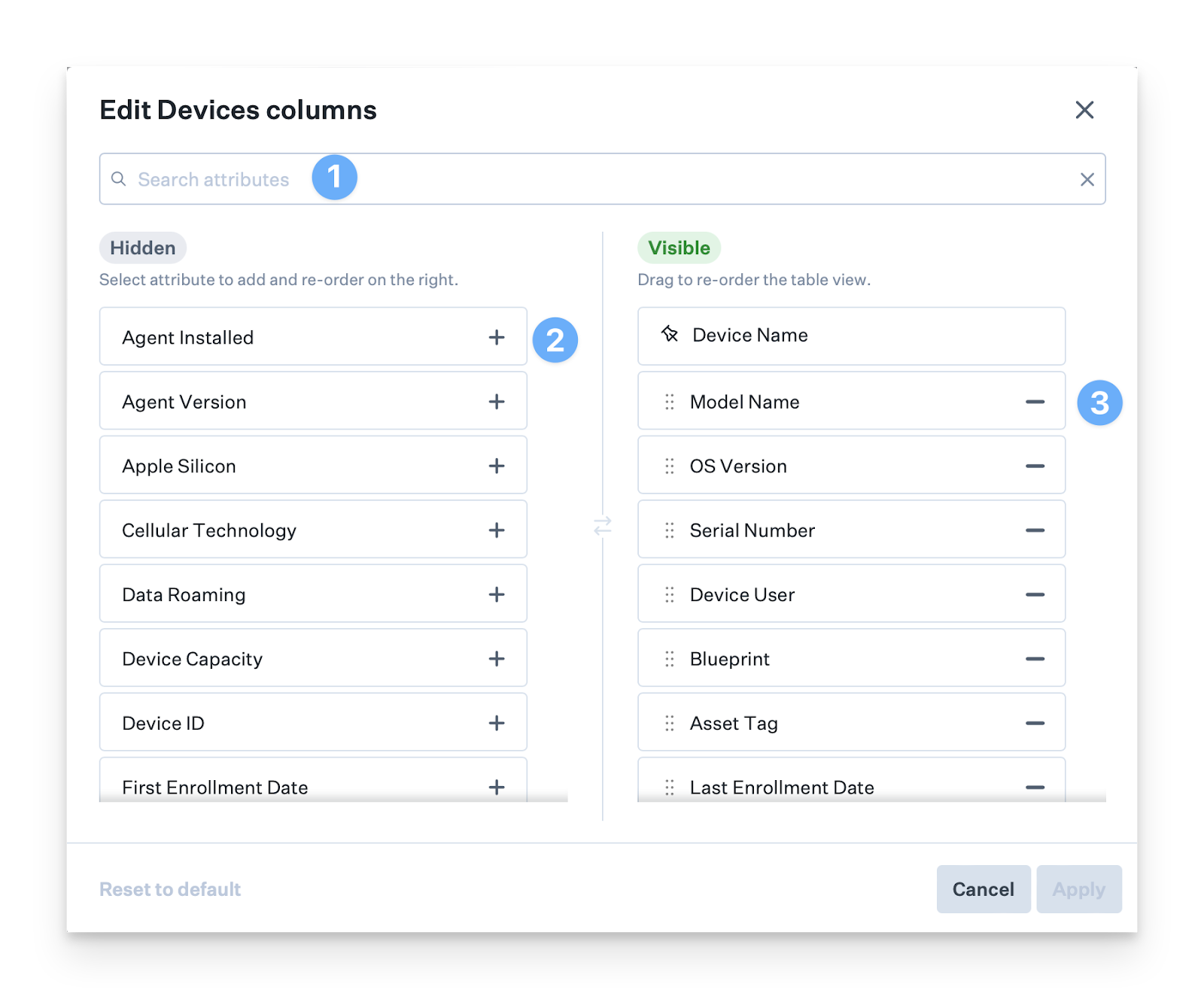
Task: Click plus icon next to Apple Silicon
Action: point(497,466)
